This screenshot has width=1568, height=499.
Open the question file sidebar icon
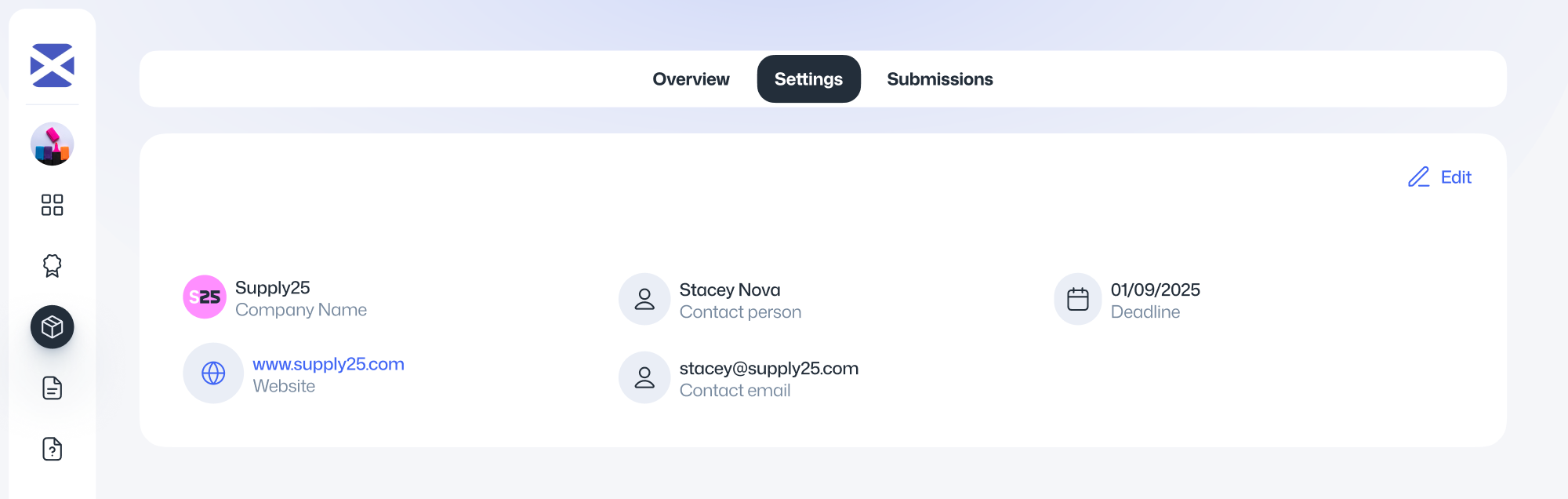[x=52, y=449]
